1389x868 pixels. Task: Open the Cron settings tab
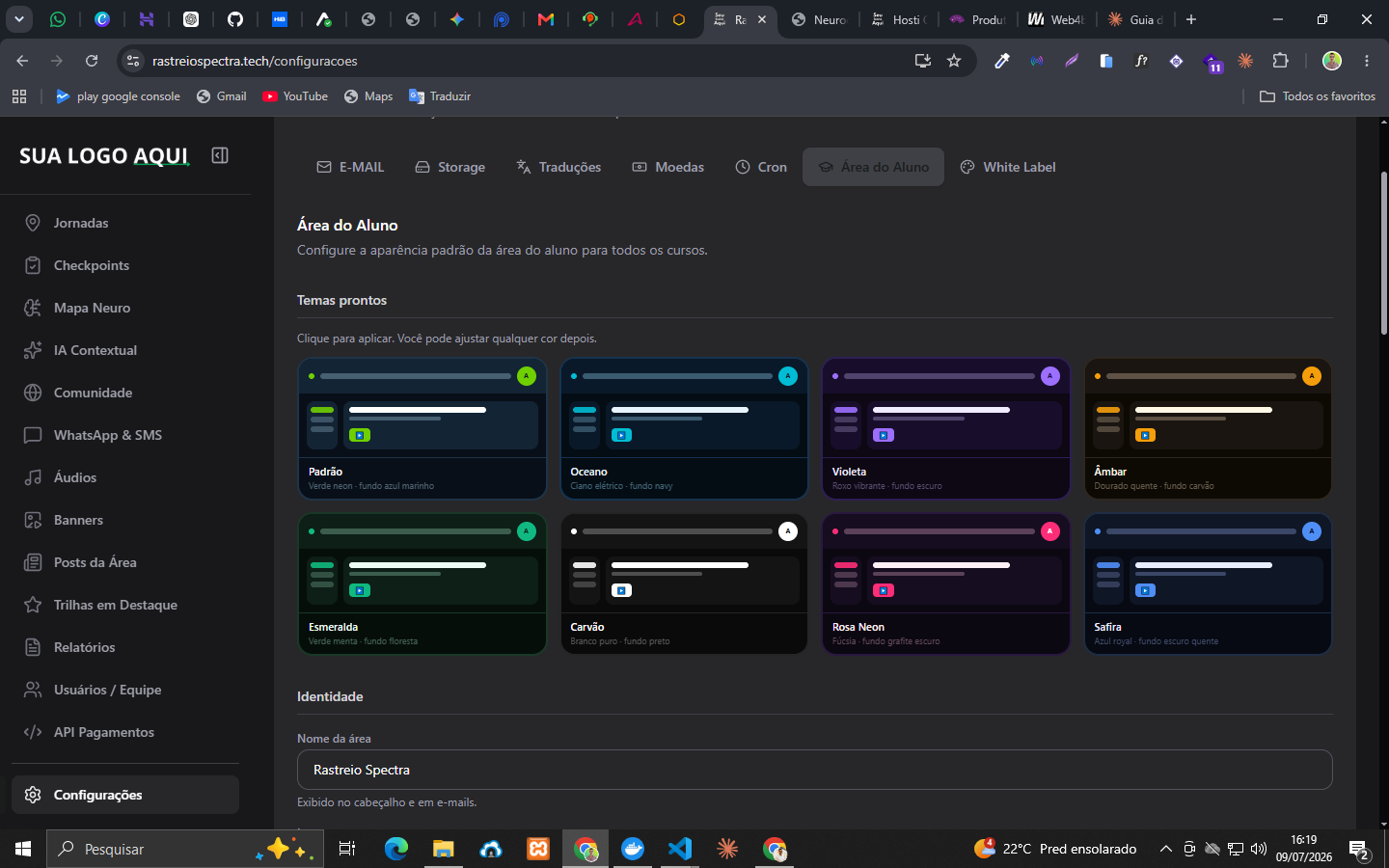tap(761, 167)
